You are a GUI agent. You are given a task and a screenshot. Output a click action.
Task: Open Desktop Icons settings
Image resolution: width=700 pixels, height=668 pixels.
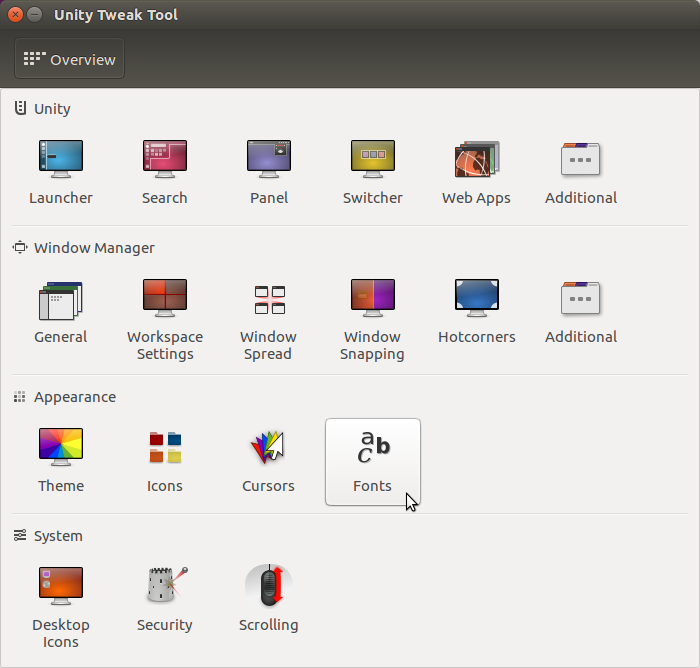coord(61,607)
